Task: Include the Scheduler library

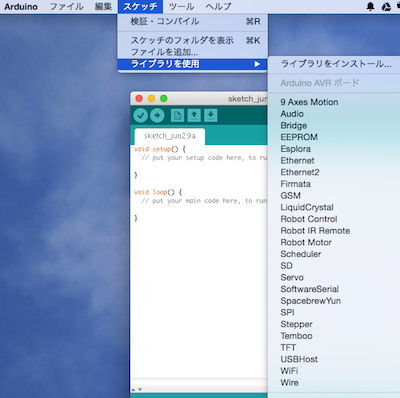Action: tap(334, 254)
